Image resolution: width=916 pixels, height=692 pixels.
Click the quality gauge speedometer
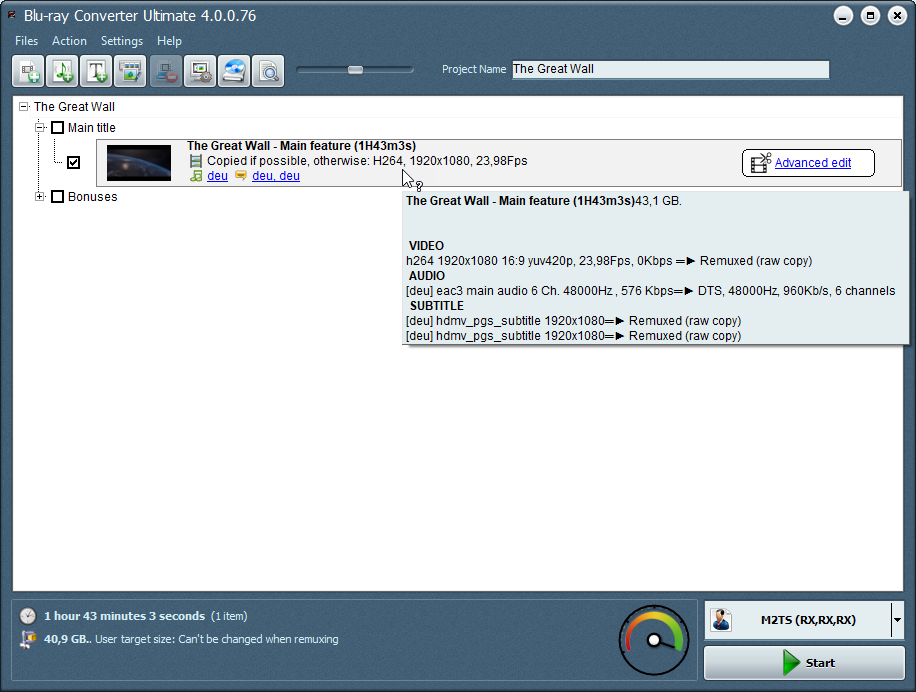654,640
